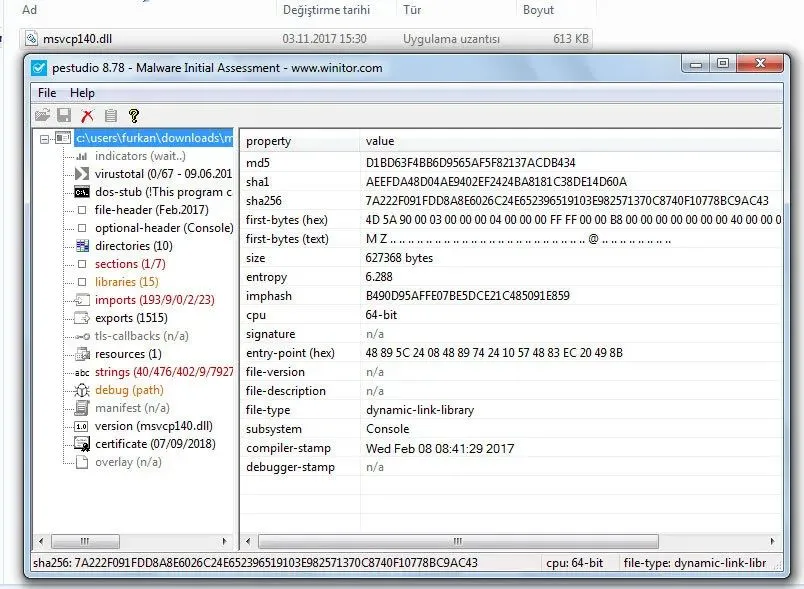Image resolution: width=804 pixels, height=589 pixels.
Task: Select the certificate (07/09/2018) item
Action: pyautogui.click(x=155, y=444)
